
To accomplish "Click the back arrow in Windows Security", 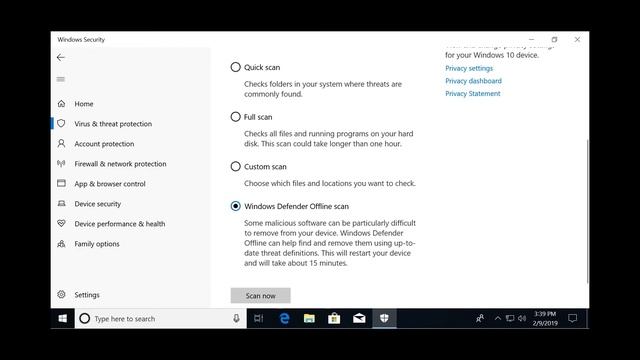I will point(61,58).
